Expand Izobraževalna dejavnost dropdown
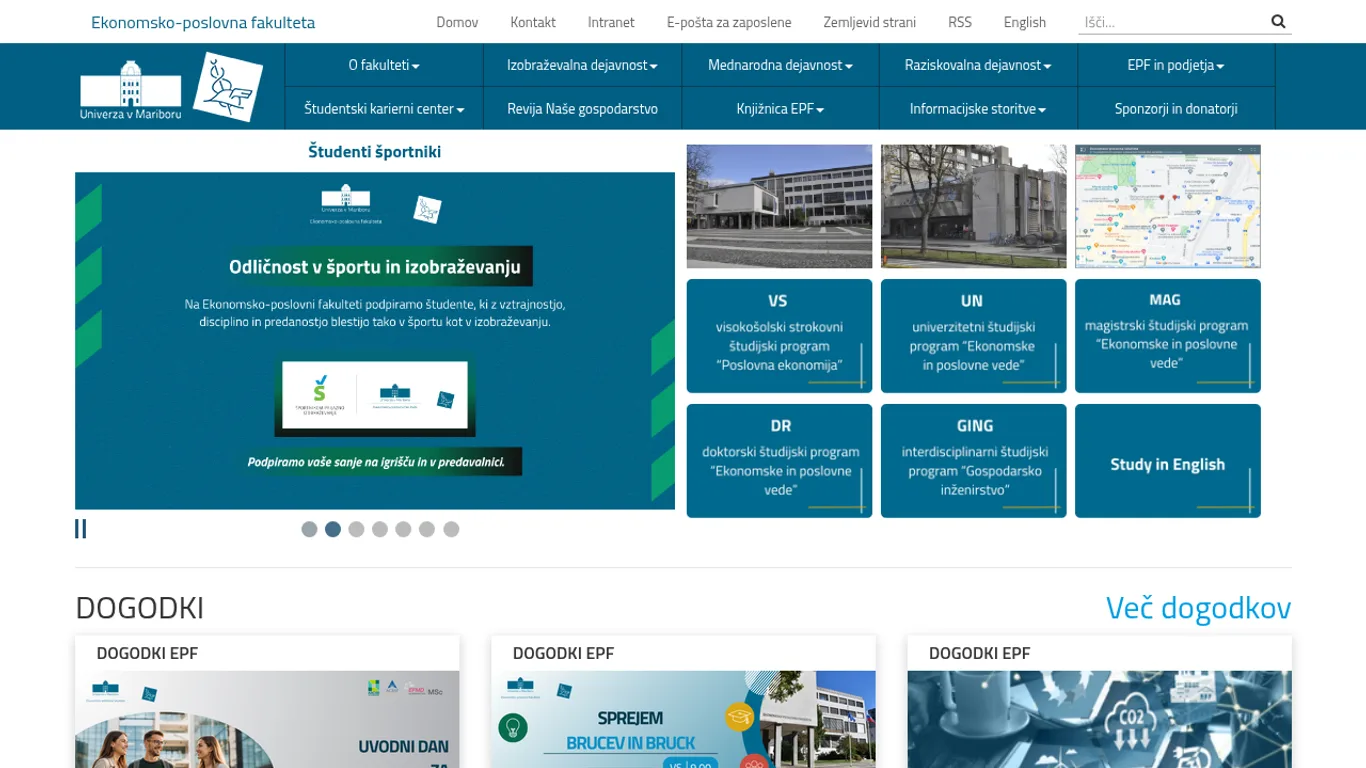The height and width of the screenshot is (768, 1366). [x=582, y=65]
